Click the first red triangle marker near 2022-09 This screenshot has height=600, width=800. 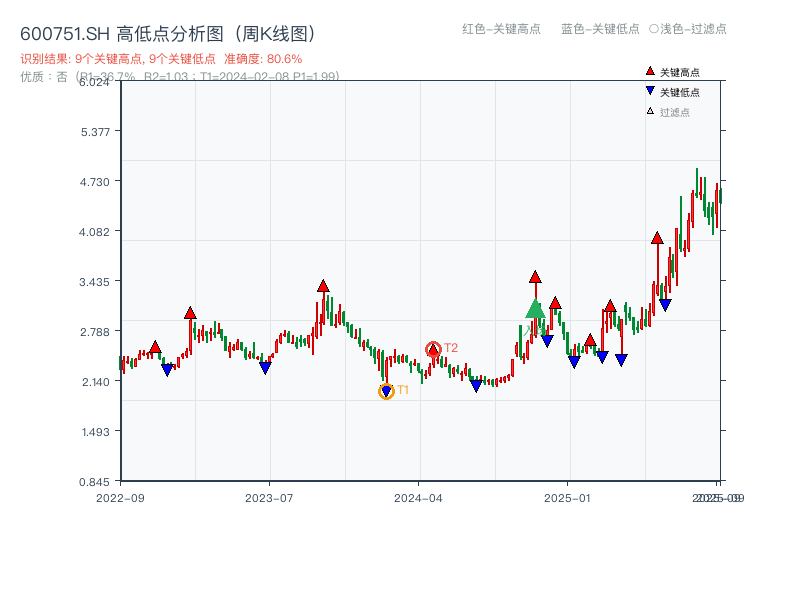point(155,348)
